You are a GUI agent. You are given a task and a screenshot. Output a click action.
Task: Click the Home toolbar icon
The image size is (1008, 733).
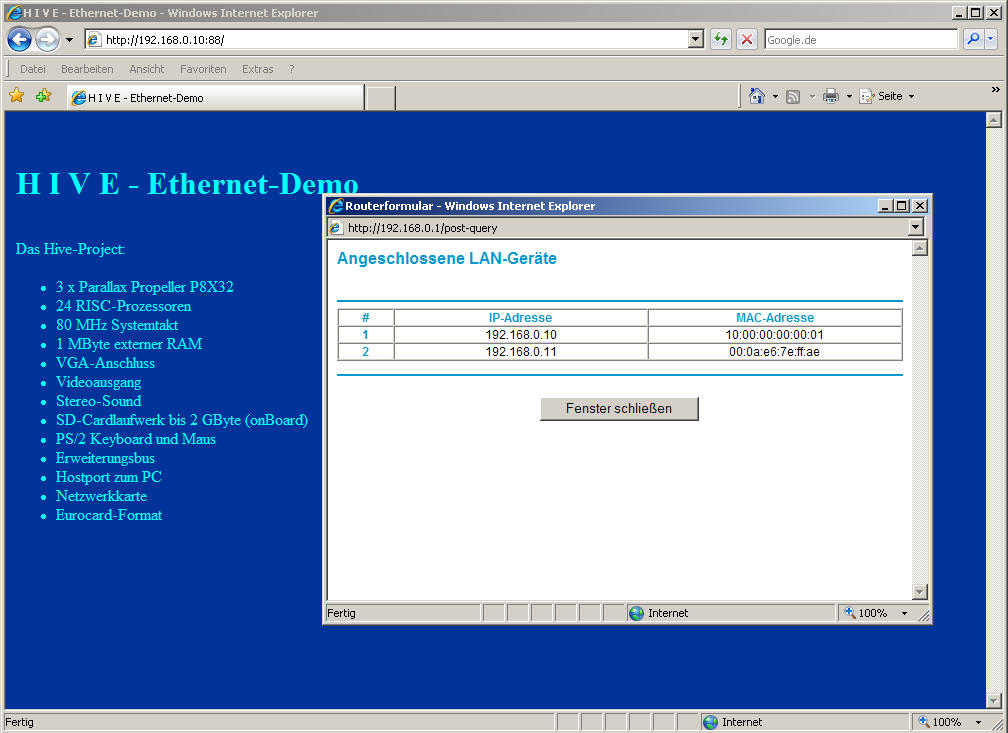(x=757, y=96)
